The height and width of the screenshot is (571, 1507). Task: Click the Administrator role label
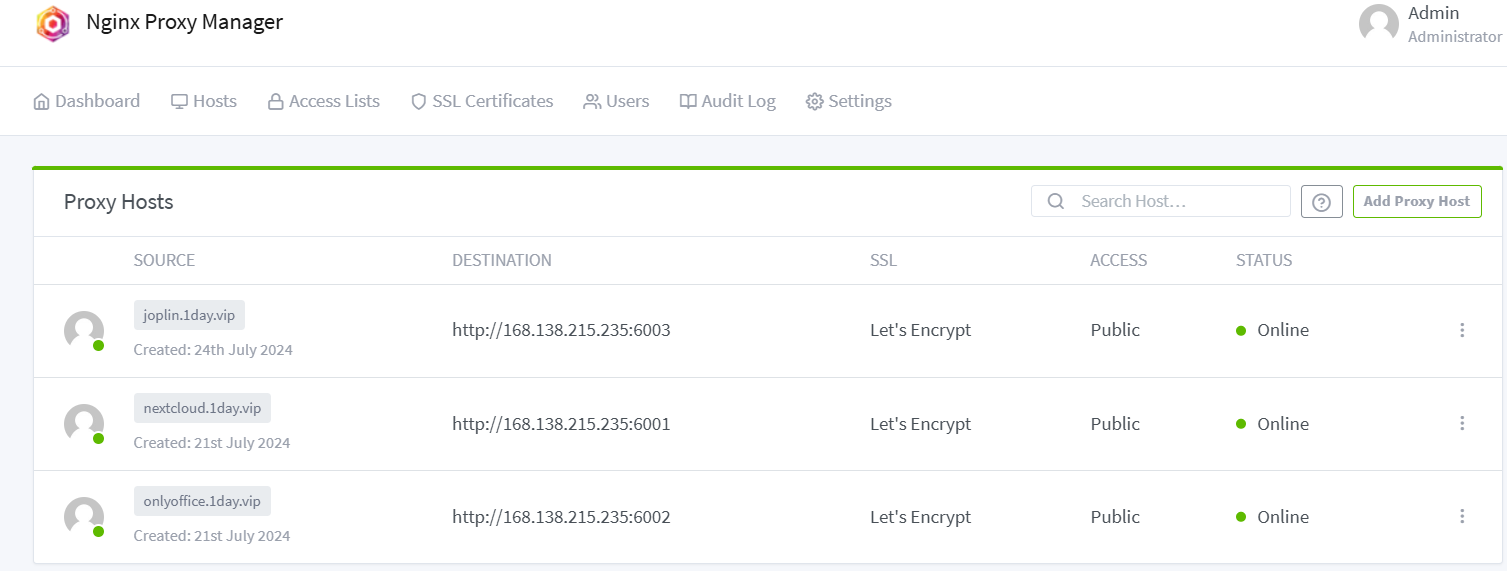coord(1455,37)
